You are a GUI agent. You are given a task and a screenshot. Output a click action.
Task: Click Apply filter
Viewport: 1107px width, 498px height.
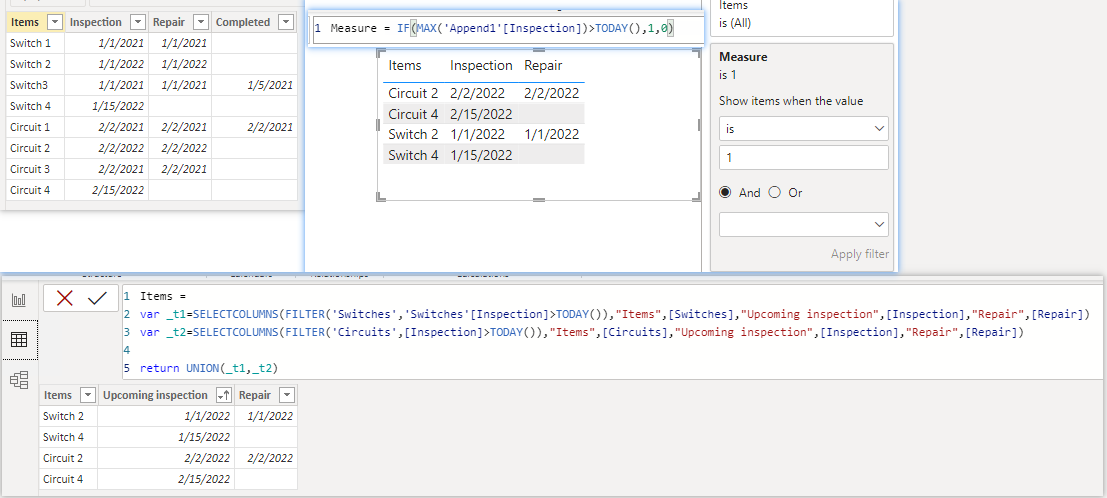(860, 254)
